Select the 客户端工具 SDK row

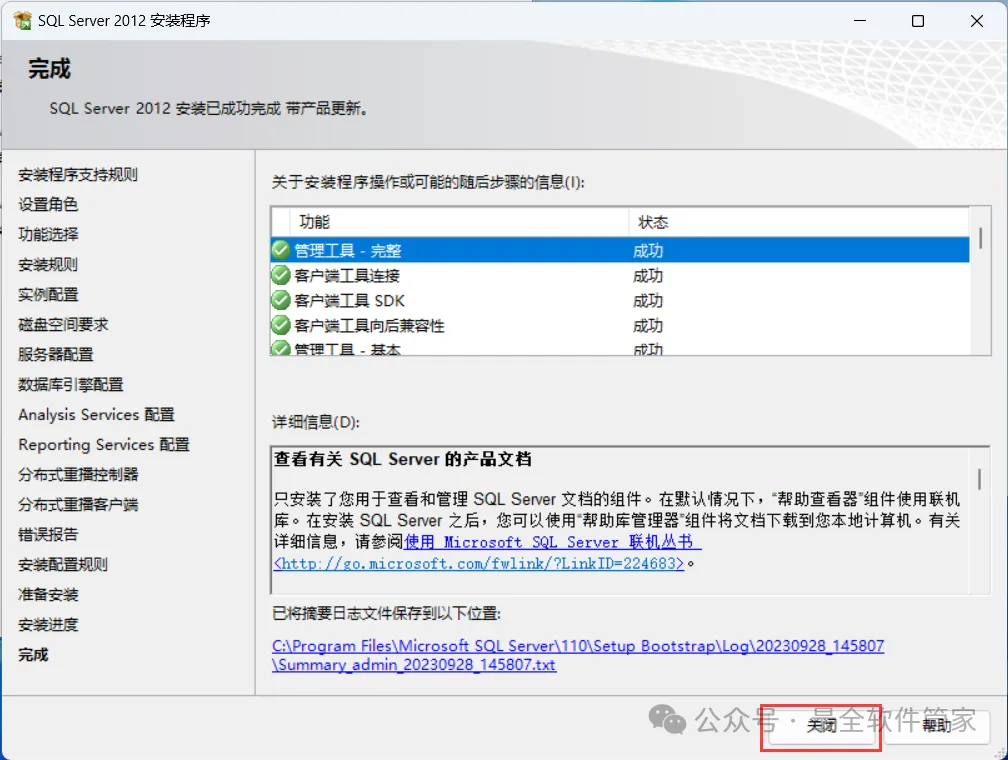(x=620, y=300)
